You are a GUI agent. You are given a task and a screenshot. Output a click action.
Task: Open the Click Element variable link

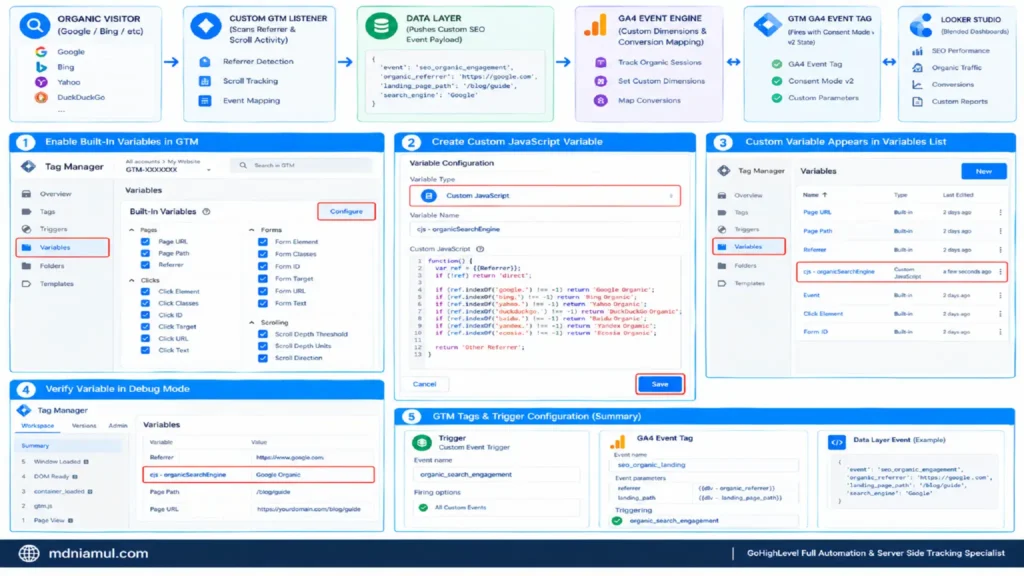point(823,314)
